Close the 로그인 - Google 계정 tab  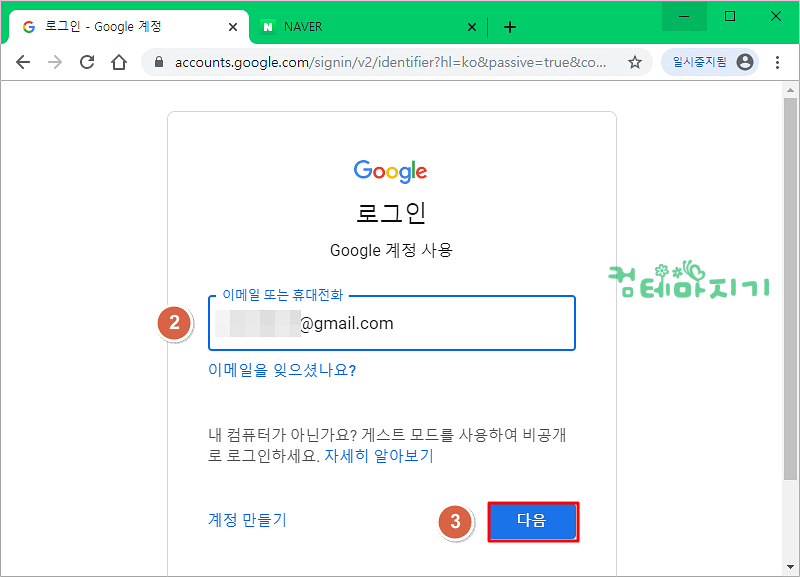(x=233, y=27)
